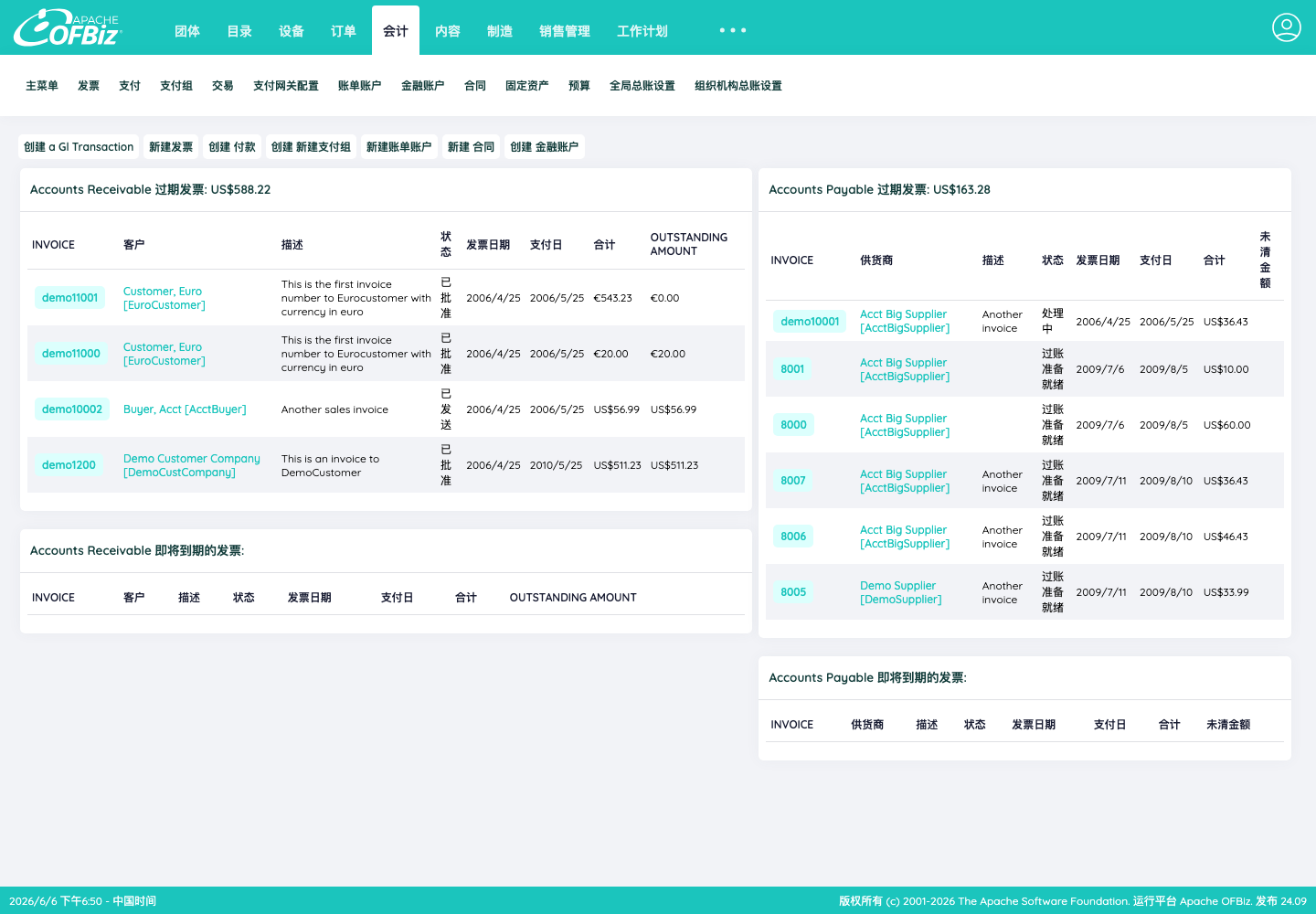Image resolution: width=1316 pixels, height=914 pixels.
Task: Open the 支付 submenu item
Action: tap(130, 86)
